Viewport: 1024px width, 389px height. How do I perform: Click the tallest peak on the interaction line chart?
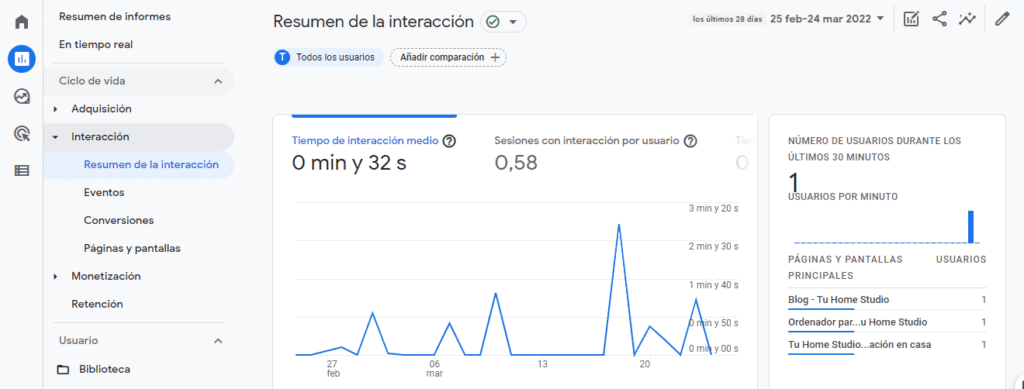(618, 225)
